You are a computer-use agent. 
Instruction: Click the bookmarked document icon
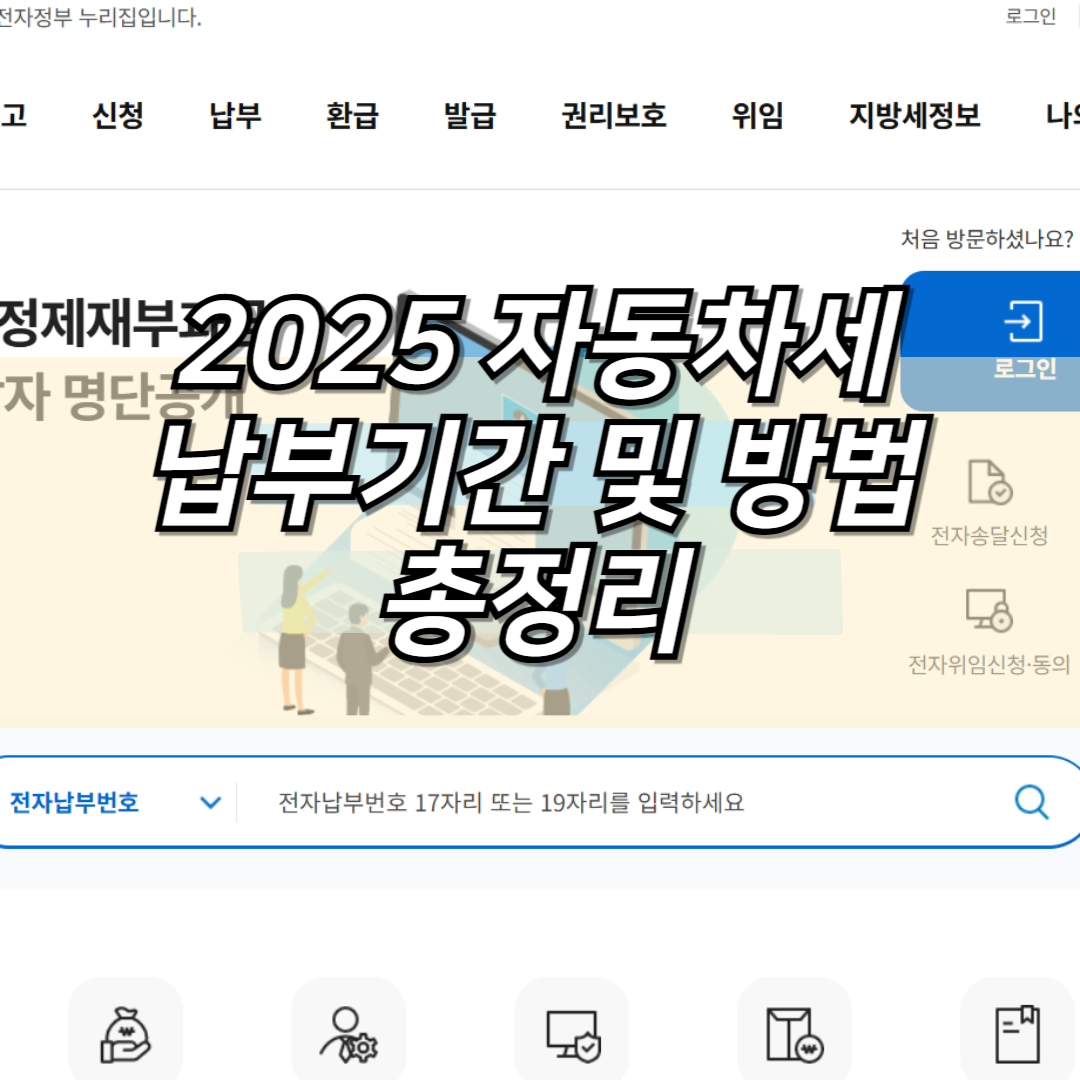tap(1018, 1034)
